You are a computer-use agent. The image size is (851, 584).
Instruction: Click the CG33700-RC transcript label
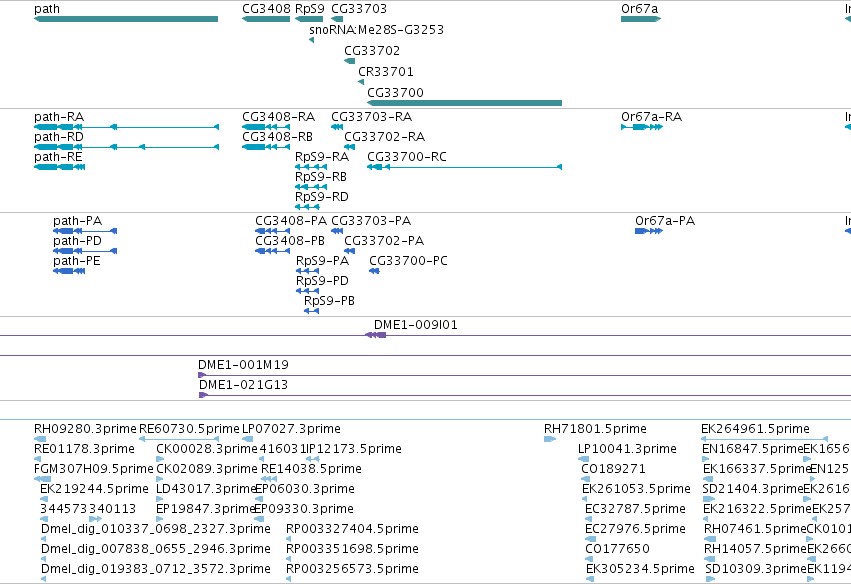coord(407,157)
